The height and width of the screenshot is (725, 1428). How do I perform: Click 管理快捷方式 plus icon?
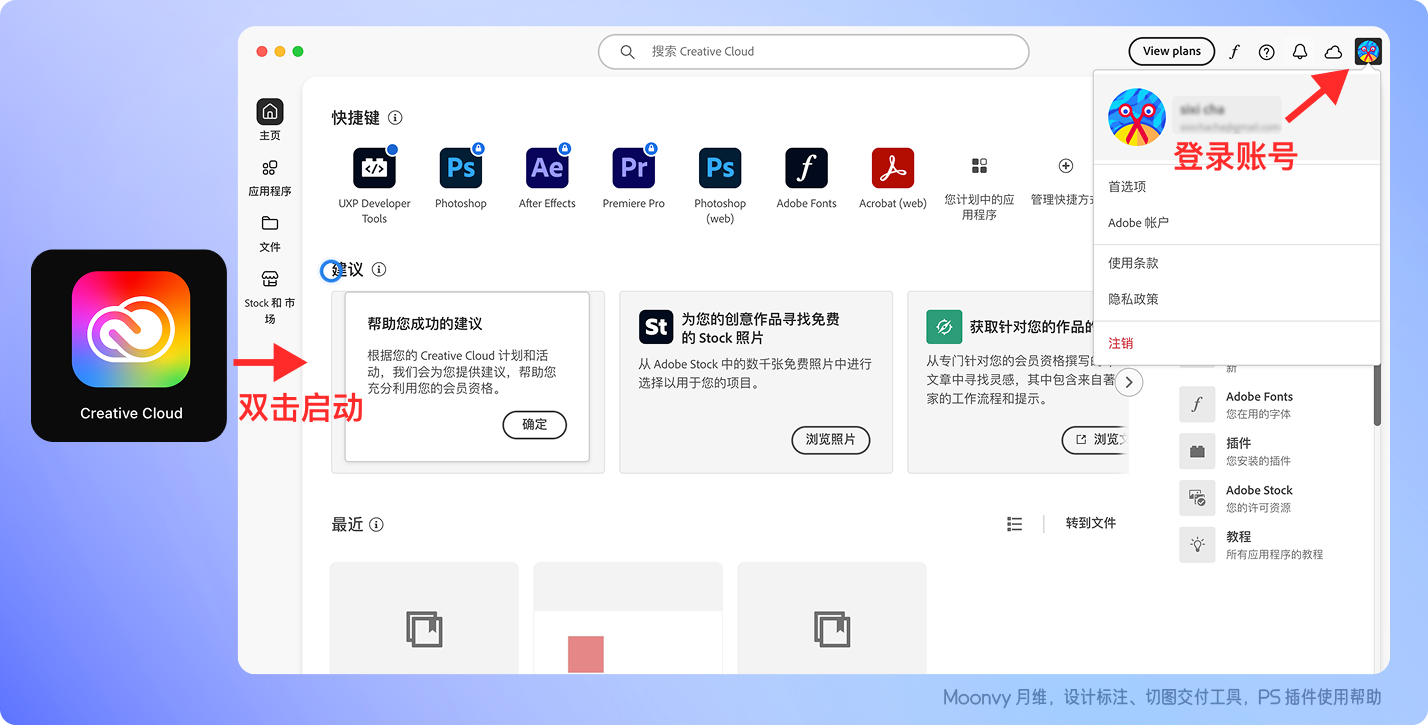1065,166
